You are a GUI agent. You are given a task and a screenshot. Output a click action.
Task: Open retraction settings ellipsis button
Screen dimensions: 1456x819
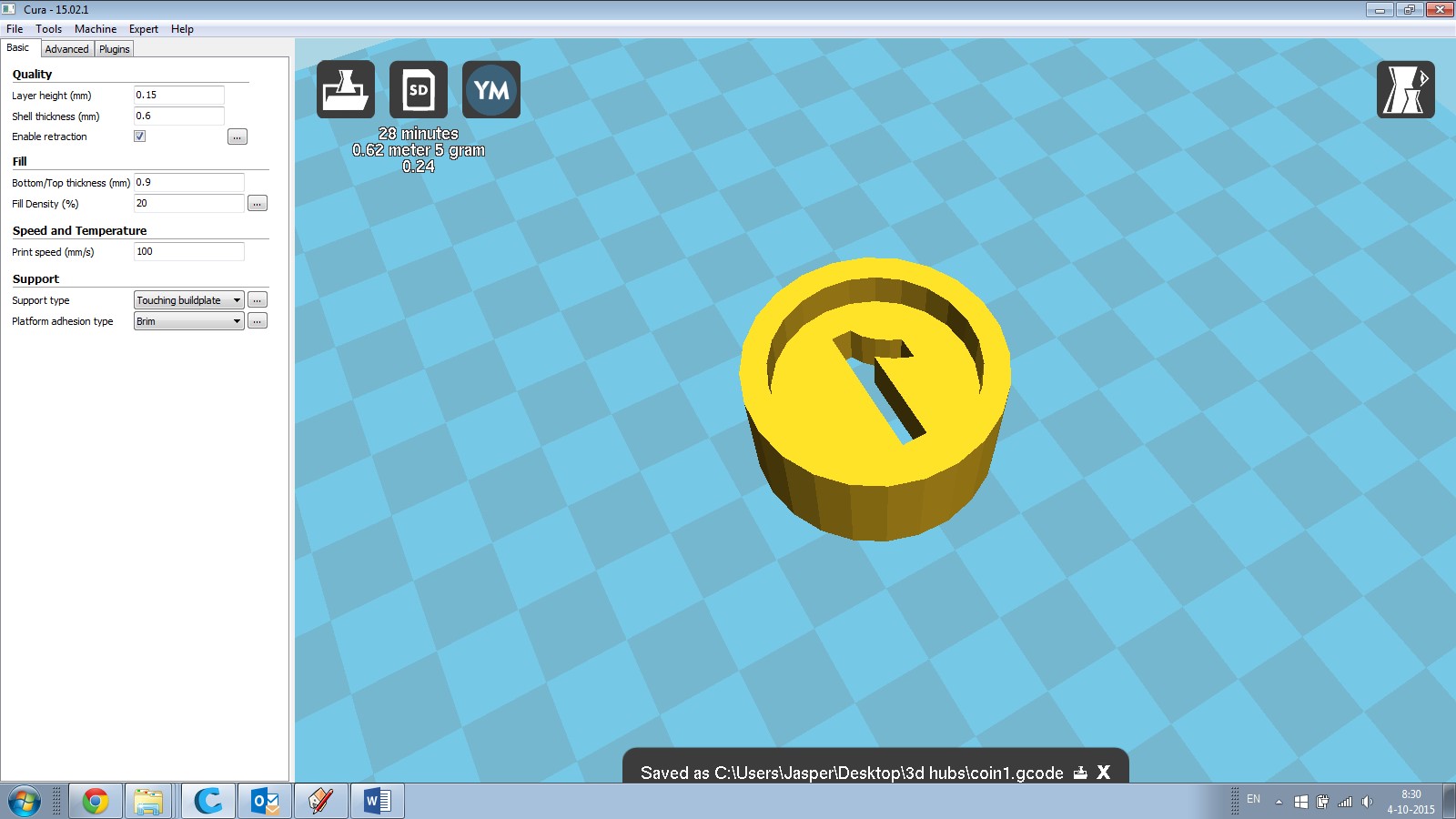pyautogui.click(x=237, y=137)
